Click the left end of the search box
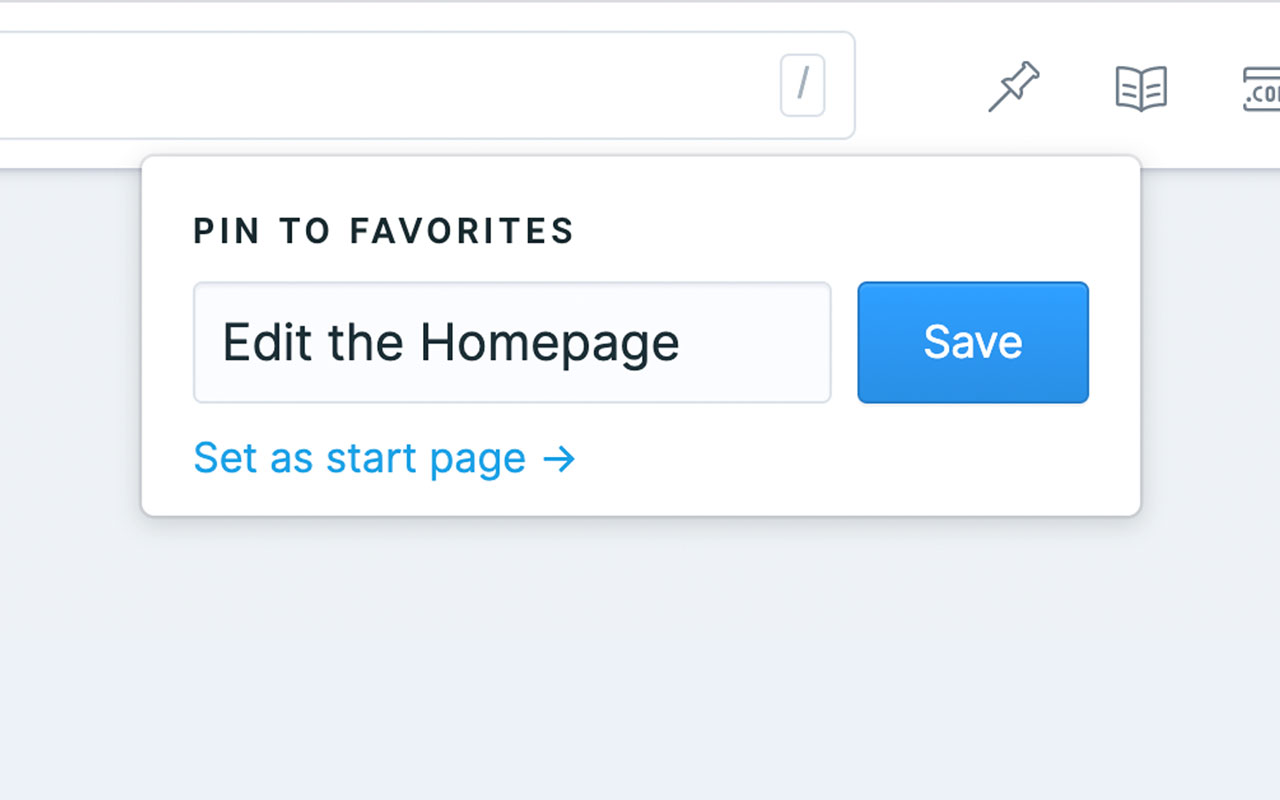This screenshot has height=800, width=1280. point(20,85)
